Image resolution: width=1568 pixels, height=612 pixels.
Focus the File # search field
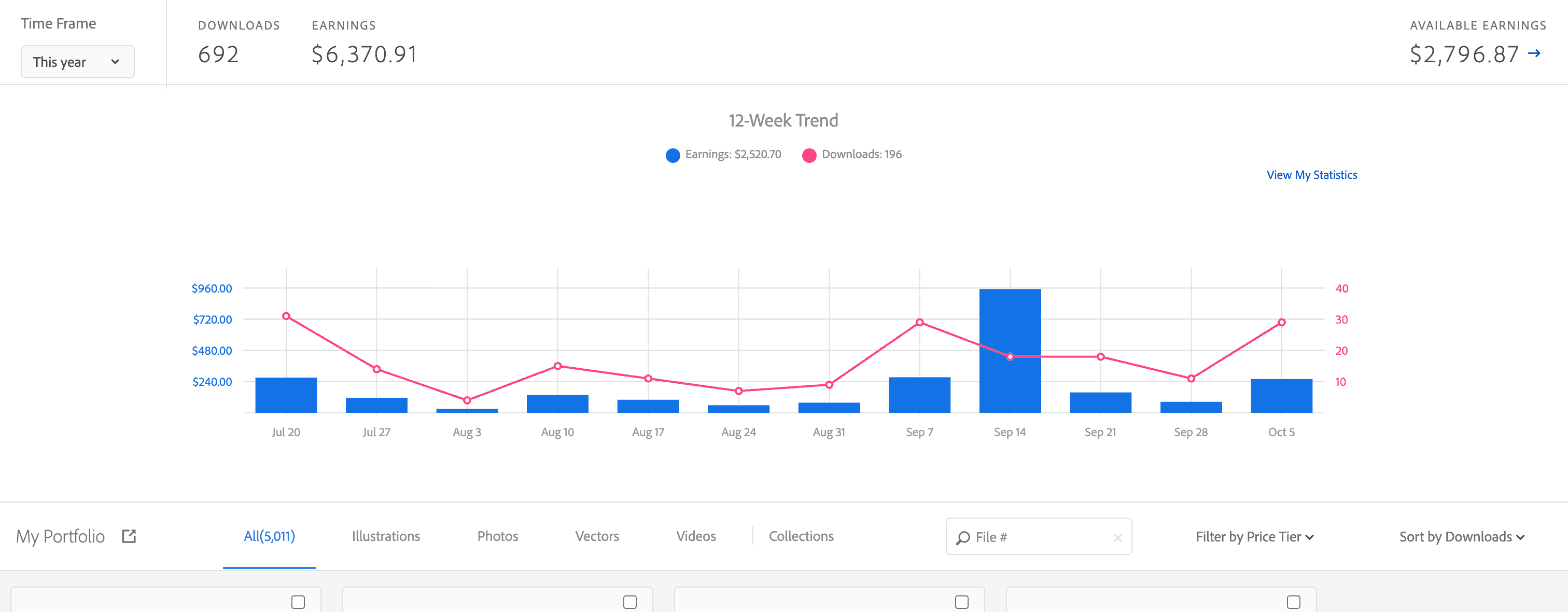[1039, 537]
